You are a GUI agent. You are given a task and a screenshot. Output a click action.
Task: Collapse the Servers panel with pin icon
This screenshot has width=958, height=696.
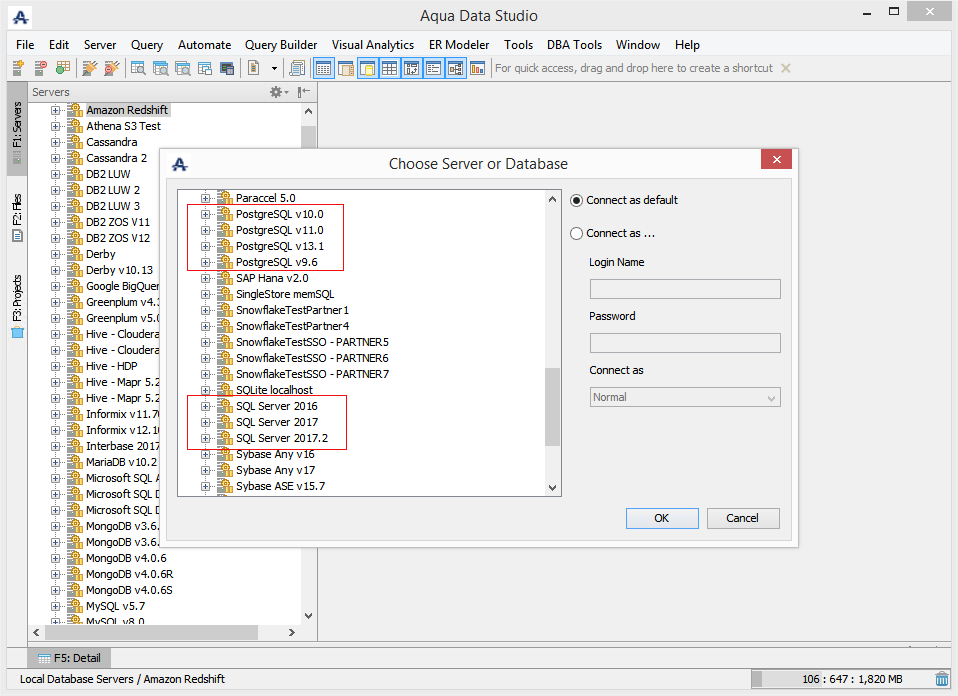point(303,92)
